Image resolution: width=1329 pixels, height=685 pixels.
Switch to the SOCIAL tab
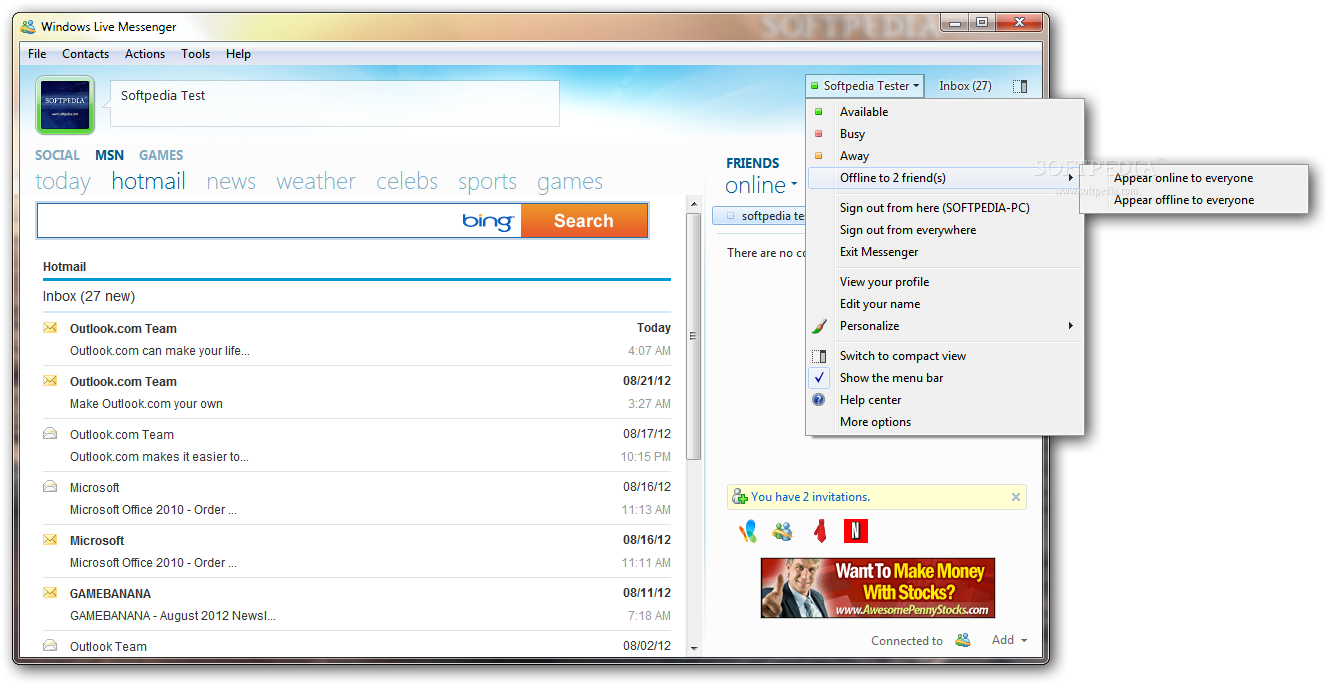coord(57,155)
